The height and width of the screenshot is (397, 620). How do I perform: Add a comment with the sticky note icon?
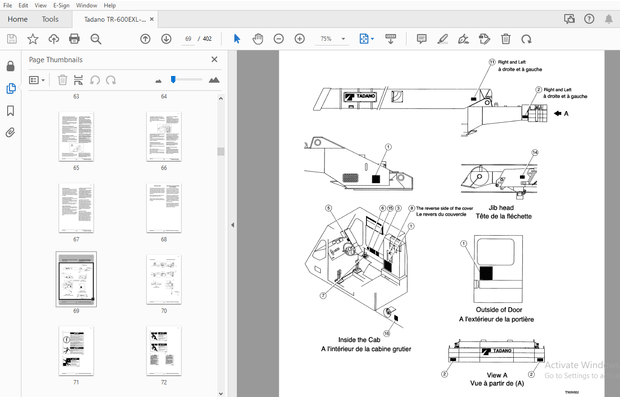click(422, 39)
